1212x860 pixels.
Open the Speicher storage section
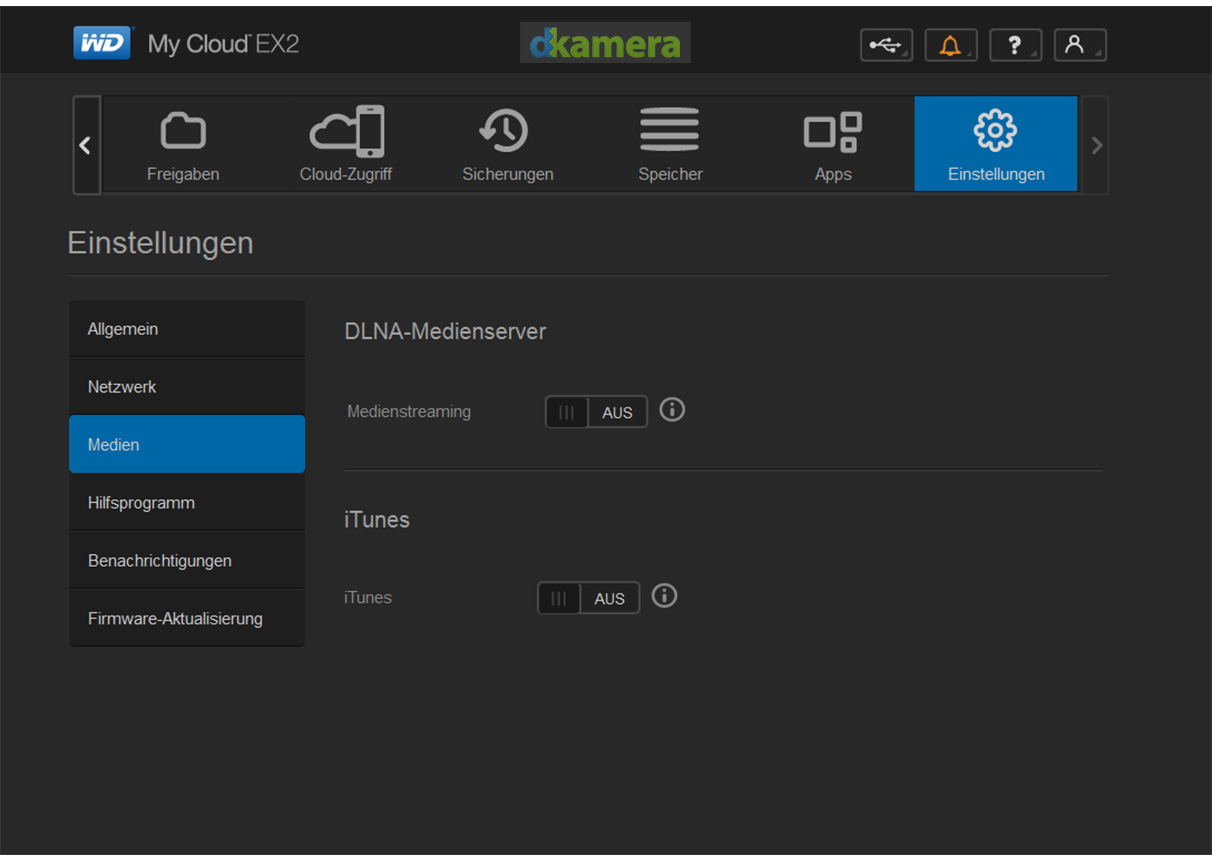670,144
